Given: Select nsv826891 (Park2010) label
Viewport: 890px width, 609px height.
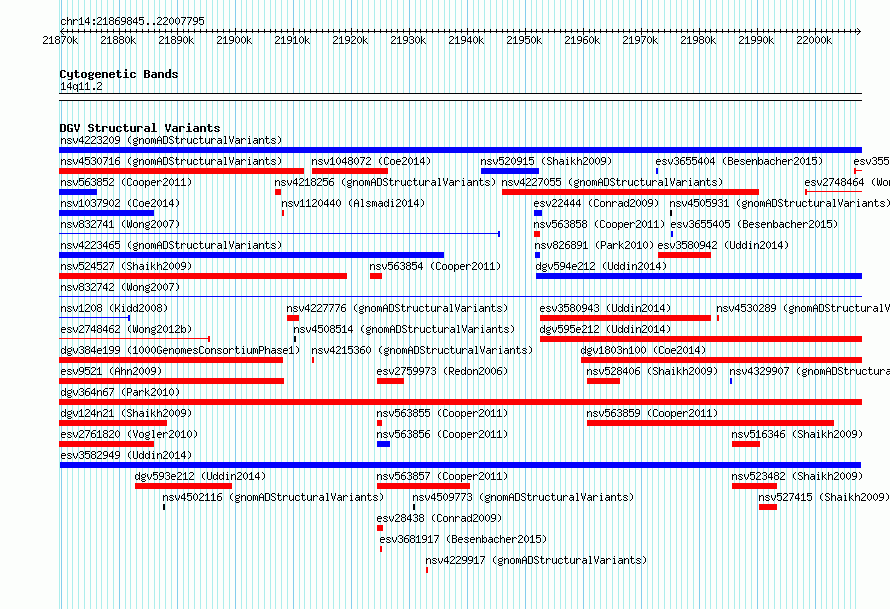Looking at the screenshot, I should click(x=594, y=245).
